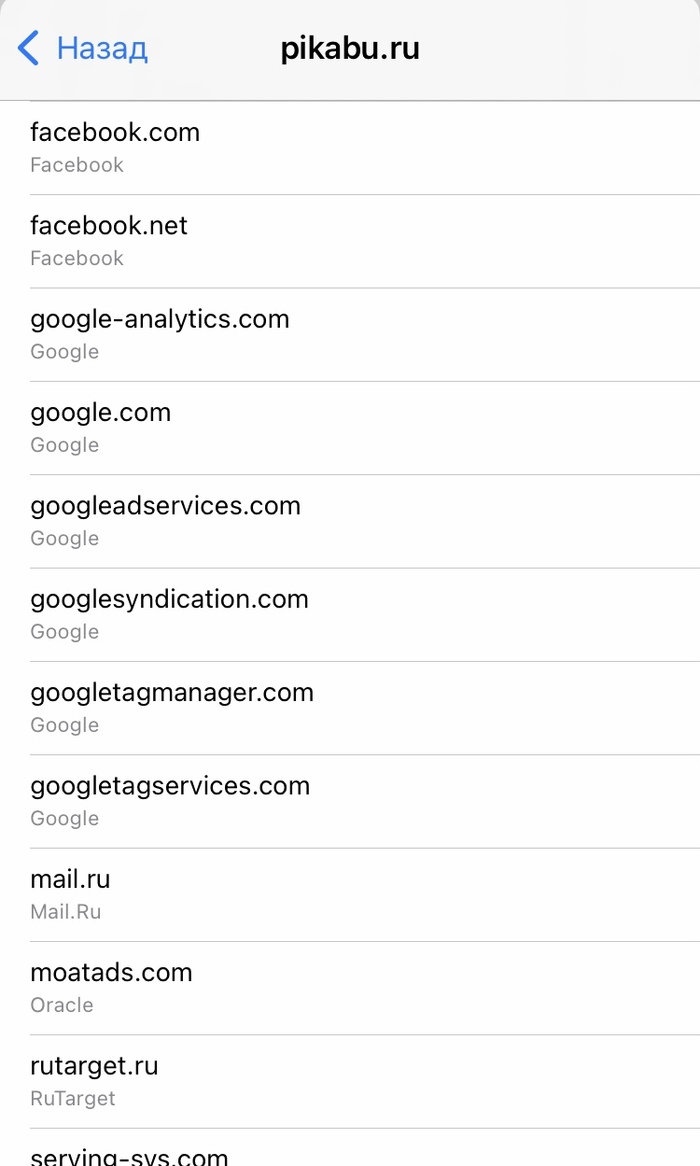
Task: Tap the mail.ru domain name
Action: [x=70, y=880]
